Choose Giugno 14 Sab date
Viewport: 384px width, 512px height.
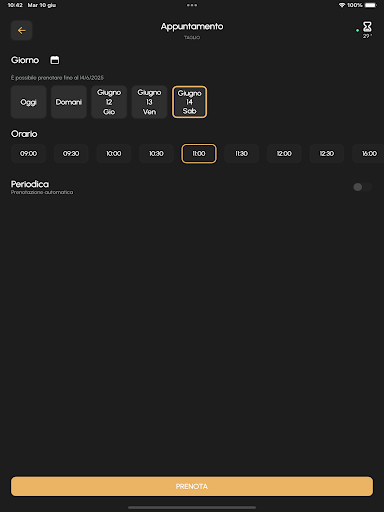(x=189, y=102)
